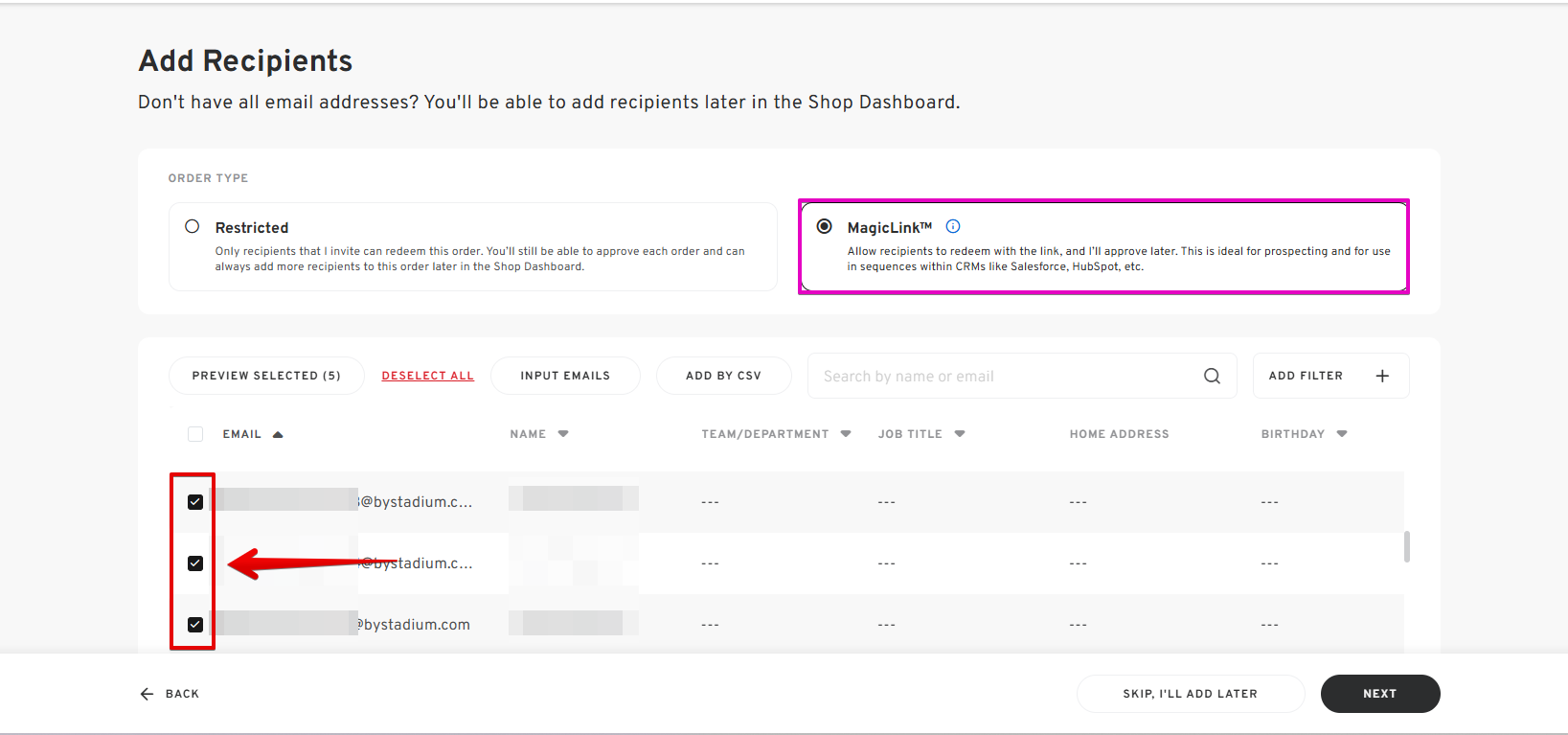Uncheck the second recipient row checkbox
1568x735 pixels.
(195, 563)
